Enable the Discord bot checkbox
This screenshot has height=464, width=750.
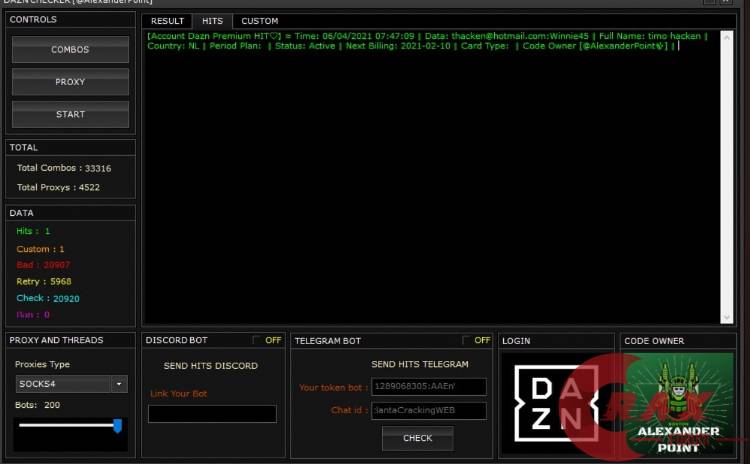point(256,340)
